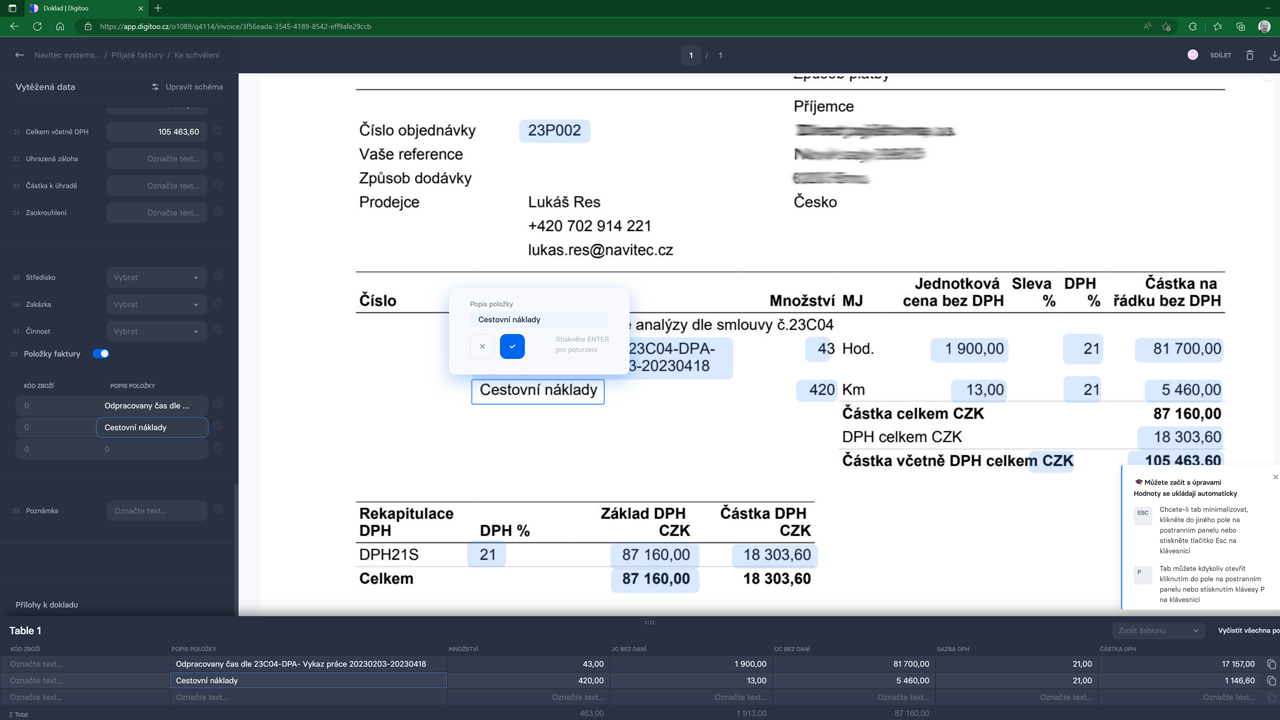1280x720 pixels.
Task: Open Přijaté faktury breadcrumb
Action: (137, 55)
